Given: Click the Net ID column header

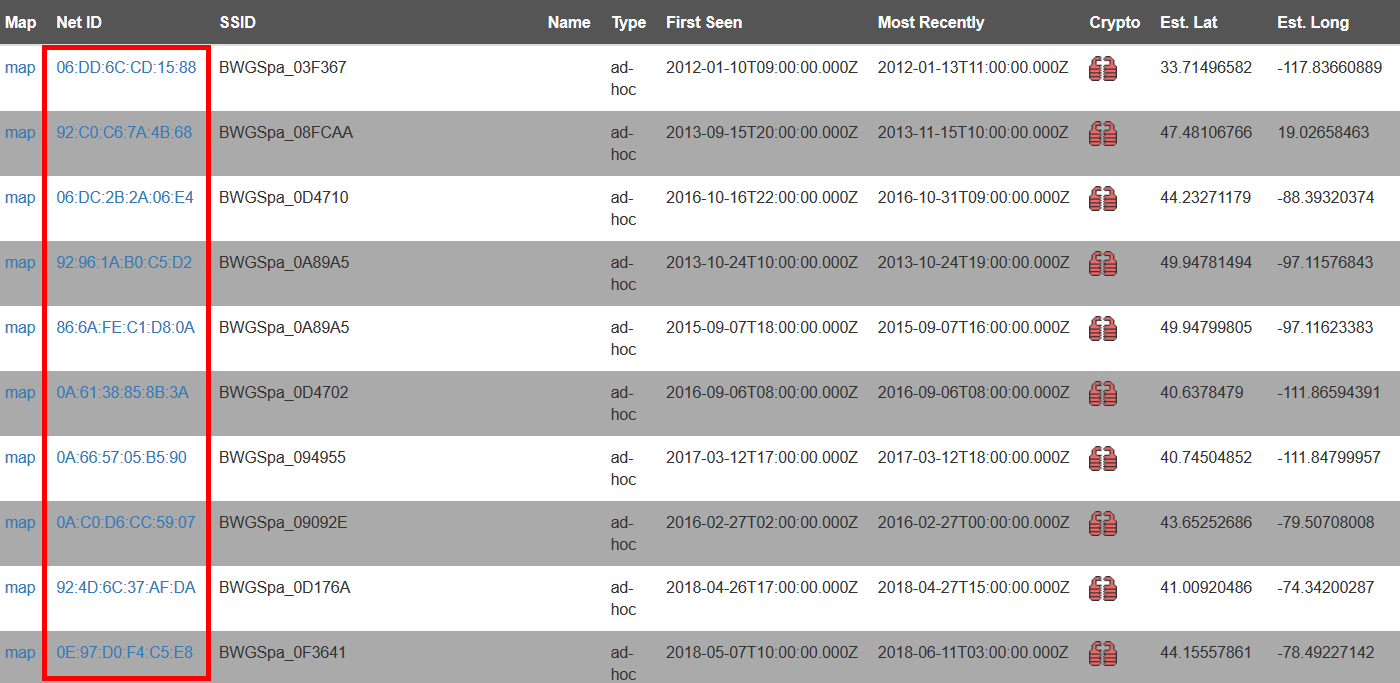Looking at the screenshot, I should pos(79,22).
